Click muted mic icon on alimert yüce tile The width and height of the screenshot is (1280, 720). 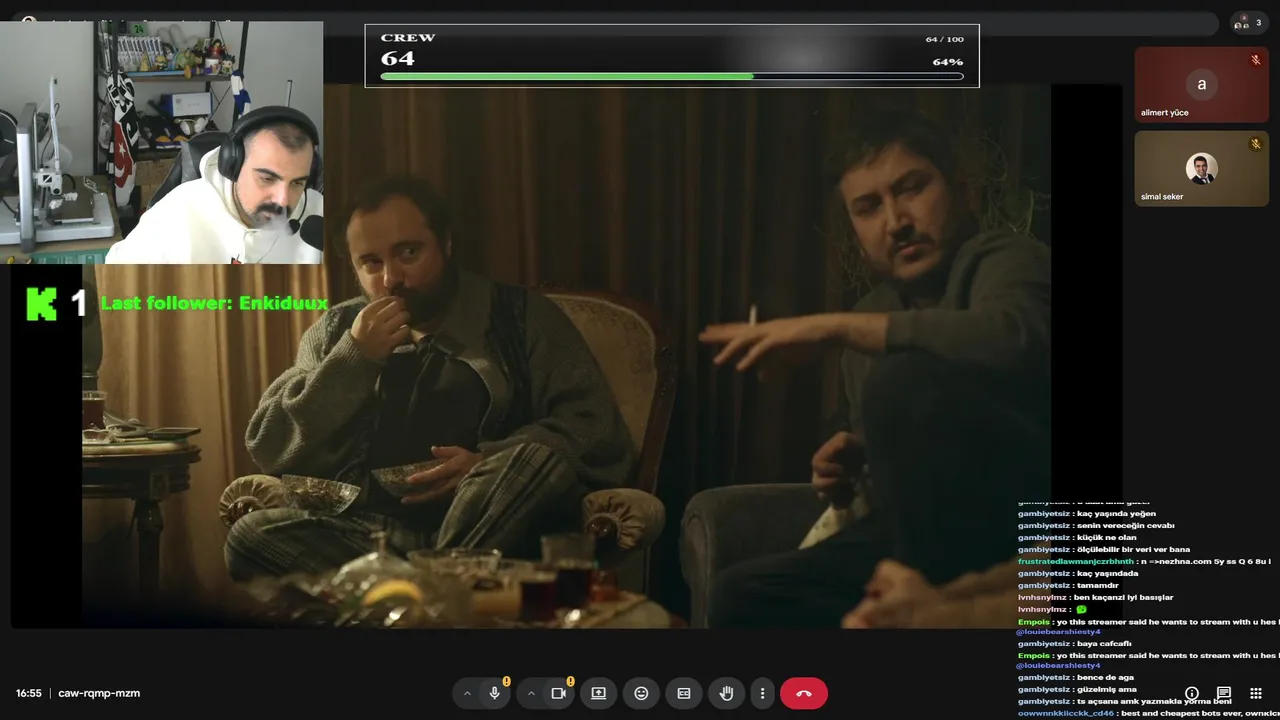click(x=1256, y=60)
